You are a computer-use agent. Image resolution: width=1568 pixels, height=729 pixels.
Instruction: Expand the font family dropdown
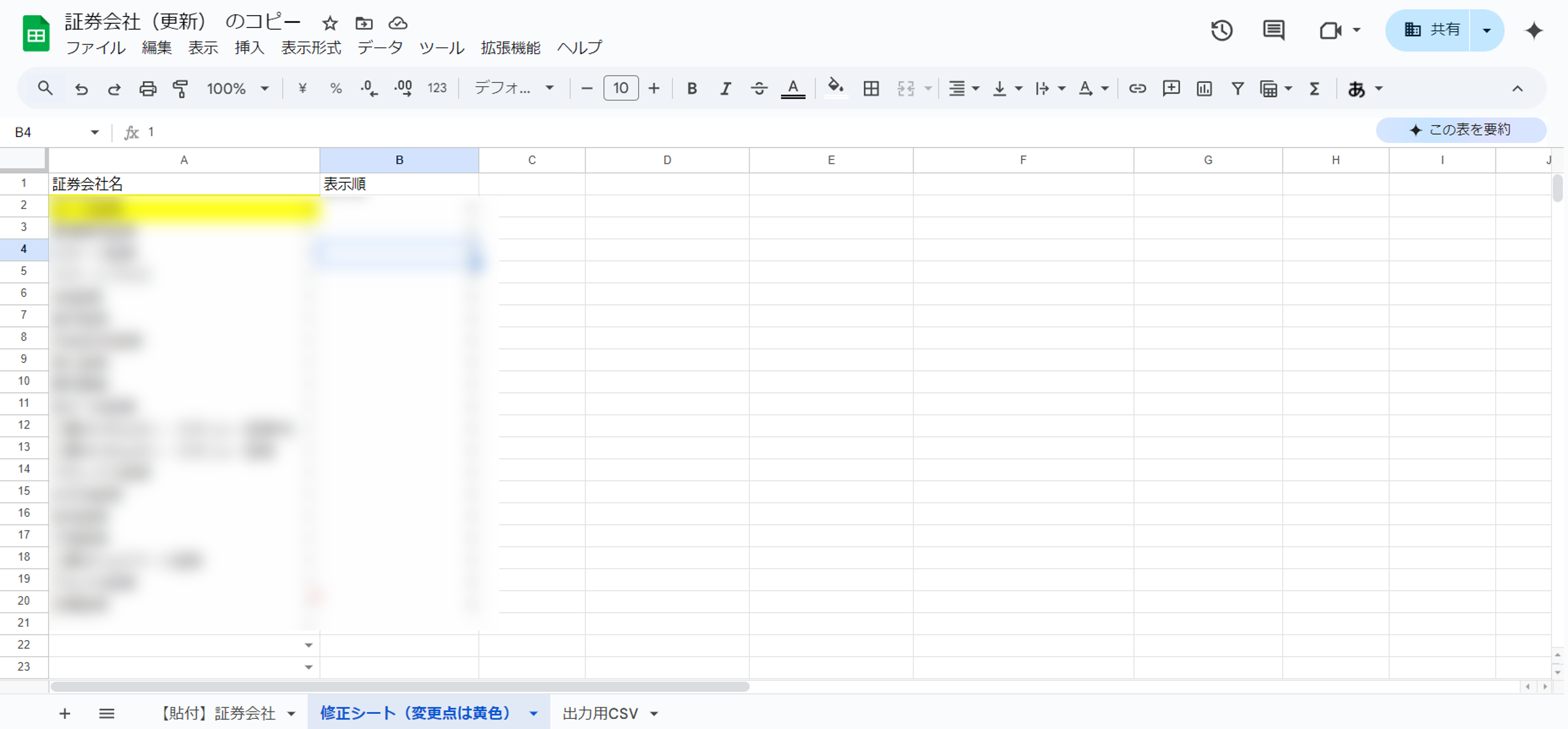pyautogui.click(x=514, y=89)
